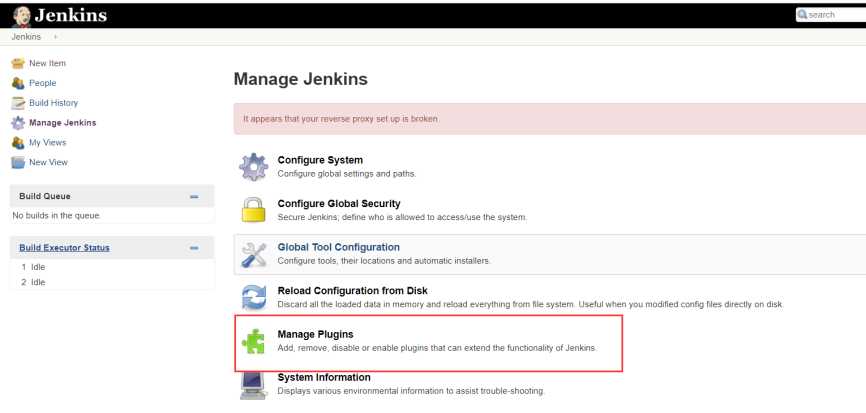The height and width of the screenshot is (413, 866).
Task: Click the Jenkins butler logo icon
Action: (x=21, y=16)
